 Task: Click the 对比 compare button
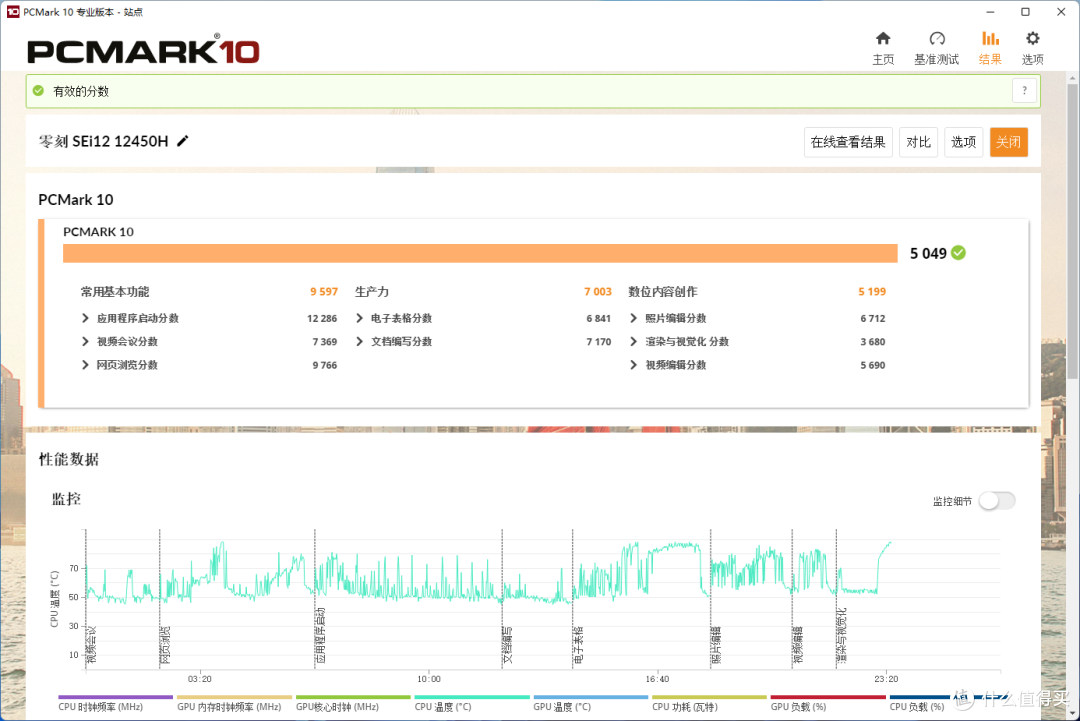[x=918, y=142]
